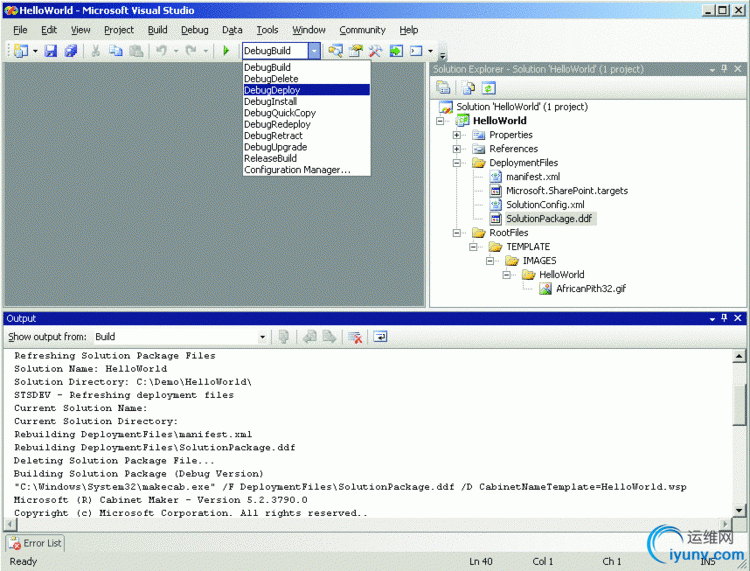The image size is (750, 571).
Task: Click Solution Explorer Show All Files icon
Action: (x=468, y=88)
